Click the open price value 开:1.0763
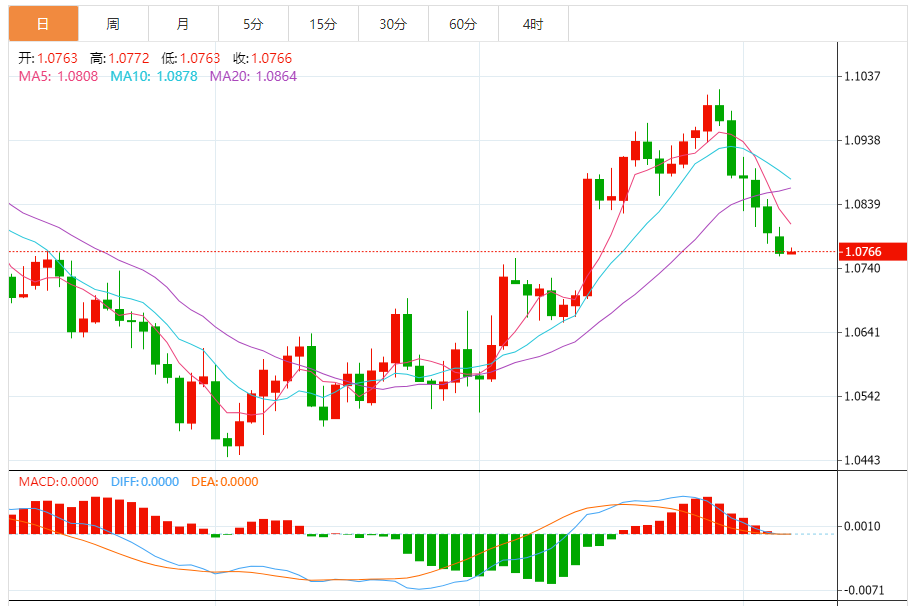Image resolution: width=916 pixels, height=606 pixels. (x=48, y=58)
